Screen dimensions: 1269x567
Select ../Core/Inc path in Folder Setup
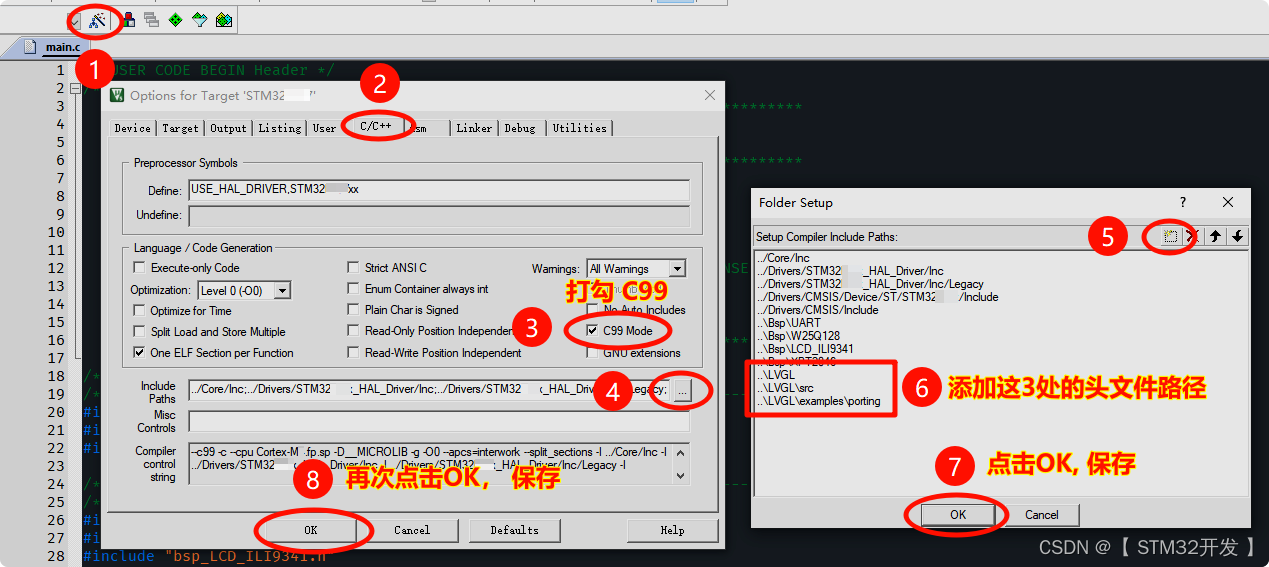coord(783,258)
